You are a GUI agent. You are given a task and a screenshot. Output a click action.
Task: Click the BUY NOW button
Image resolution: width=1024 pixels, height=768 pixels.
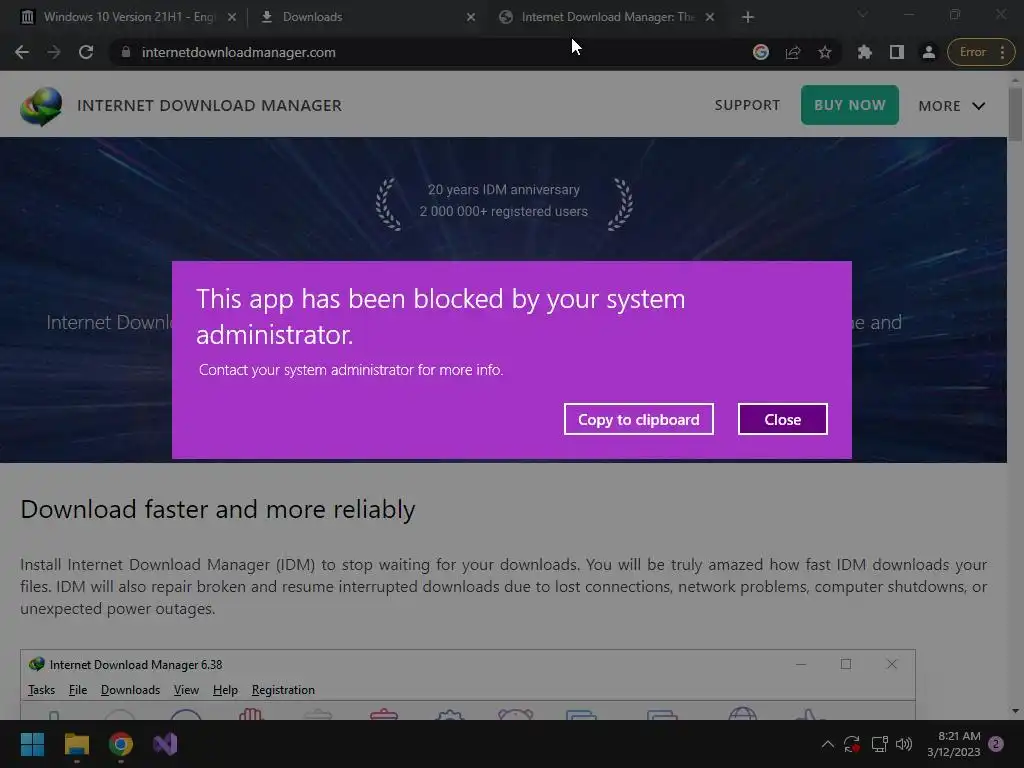[x=850, y=104]
